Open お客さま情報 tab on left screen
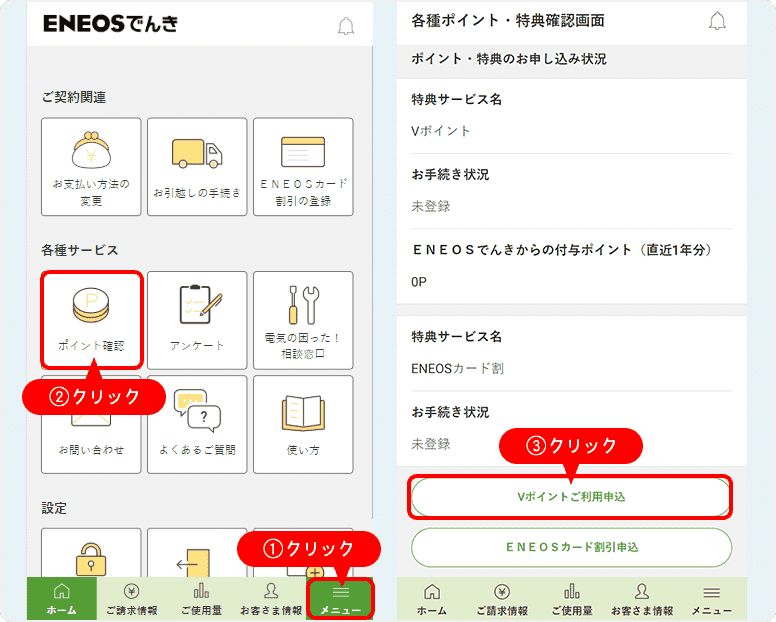 [271, 598]
